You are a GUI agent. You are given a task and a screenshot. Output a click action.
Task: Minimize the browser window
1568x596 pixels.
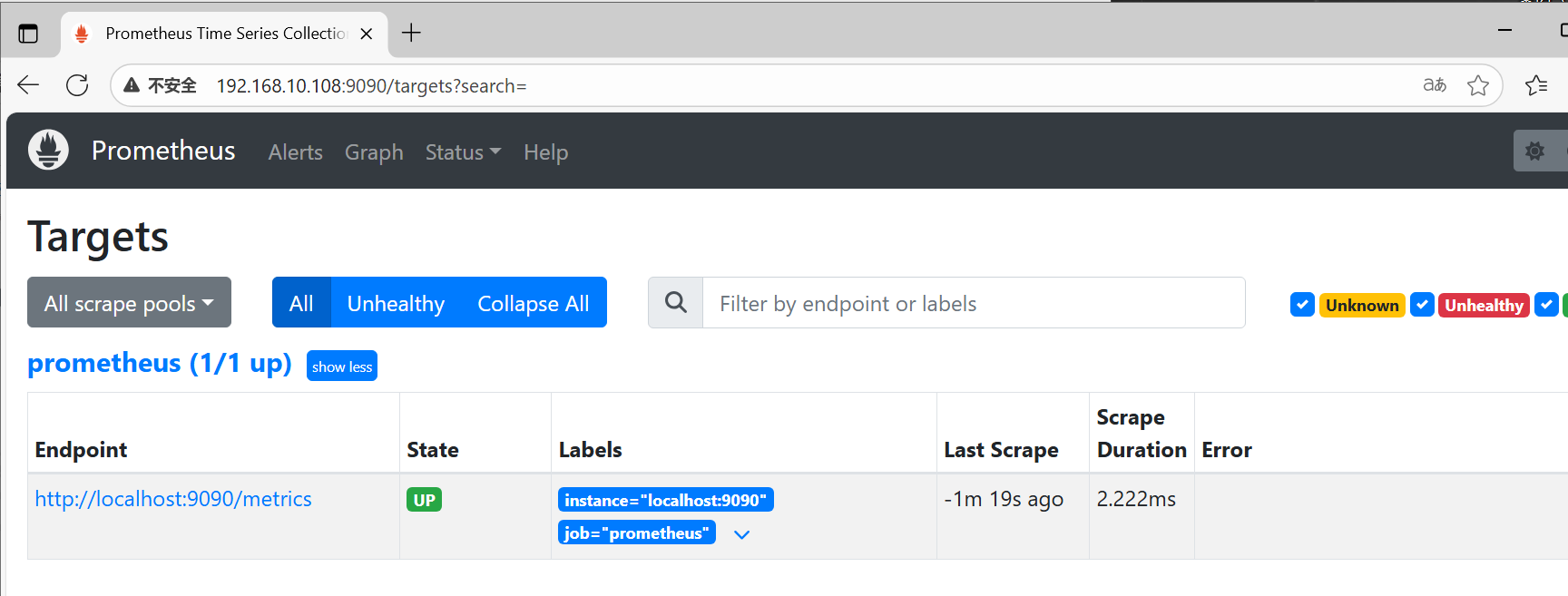click(1504, 31)
